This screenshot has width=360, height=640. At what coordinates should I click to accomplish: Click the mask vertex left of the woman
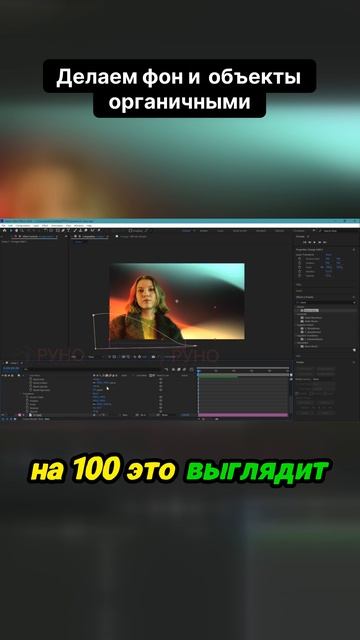pyautogui.click(x=94, y=315)
